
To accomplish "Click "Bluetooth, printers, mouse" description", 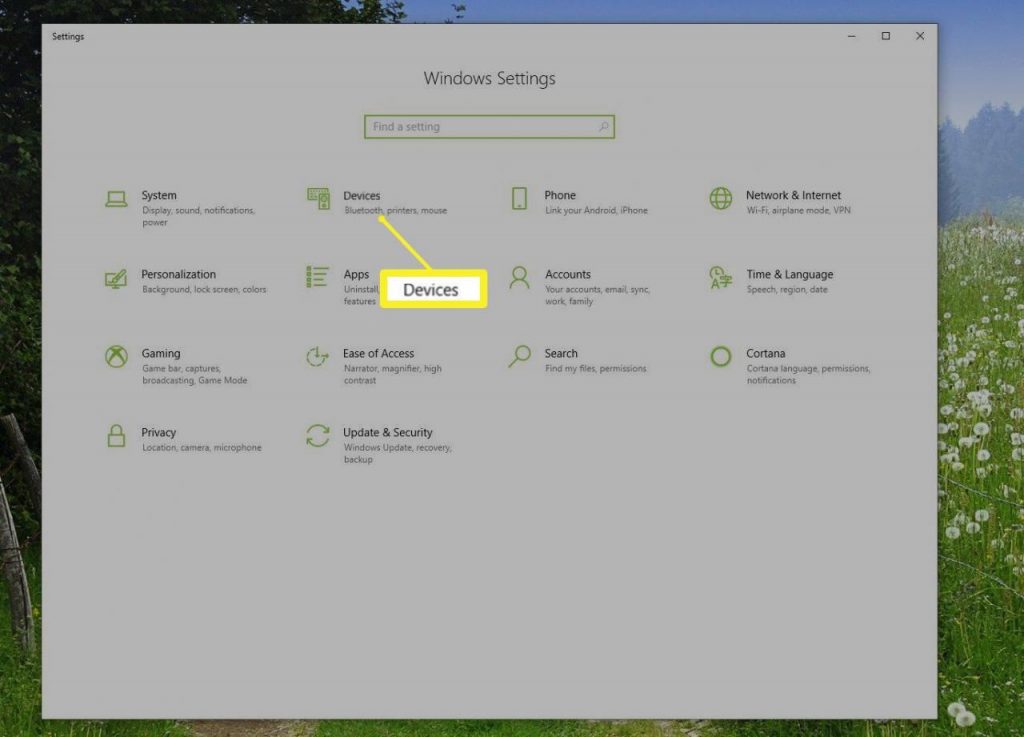I will [x=395, y=210].
